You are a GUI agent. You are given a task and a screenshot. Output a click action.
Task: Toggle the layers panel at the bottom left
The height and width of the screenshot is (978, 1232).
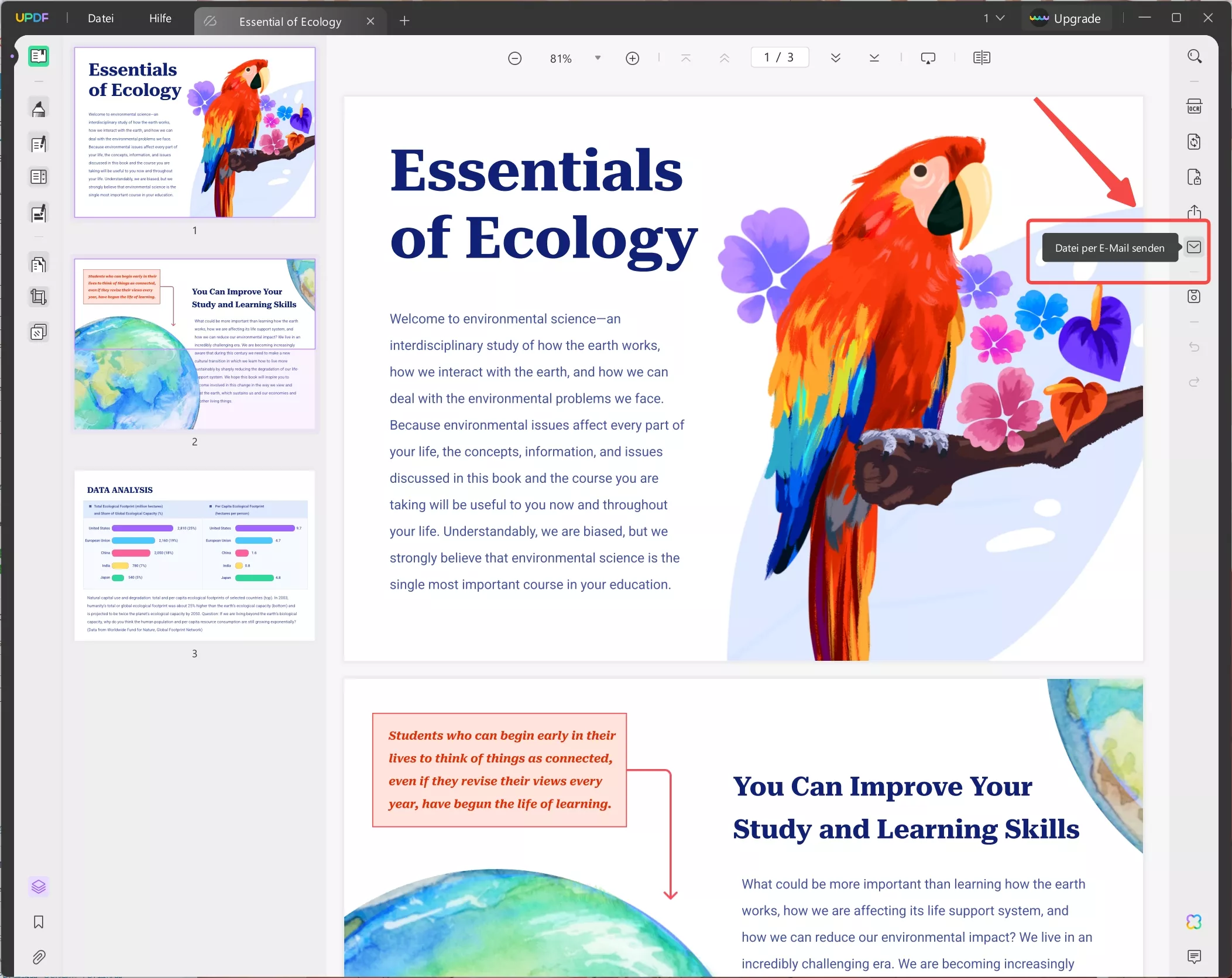(39, 887)
